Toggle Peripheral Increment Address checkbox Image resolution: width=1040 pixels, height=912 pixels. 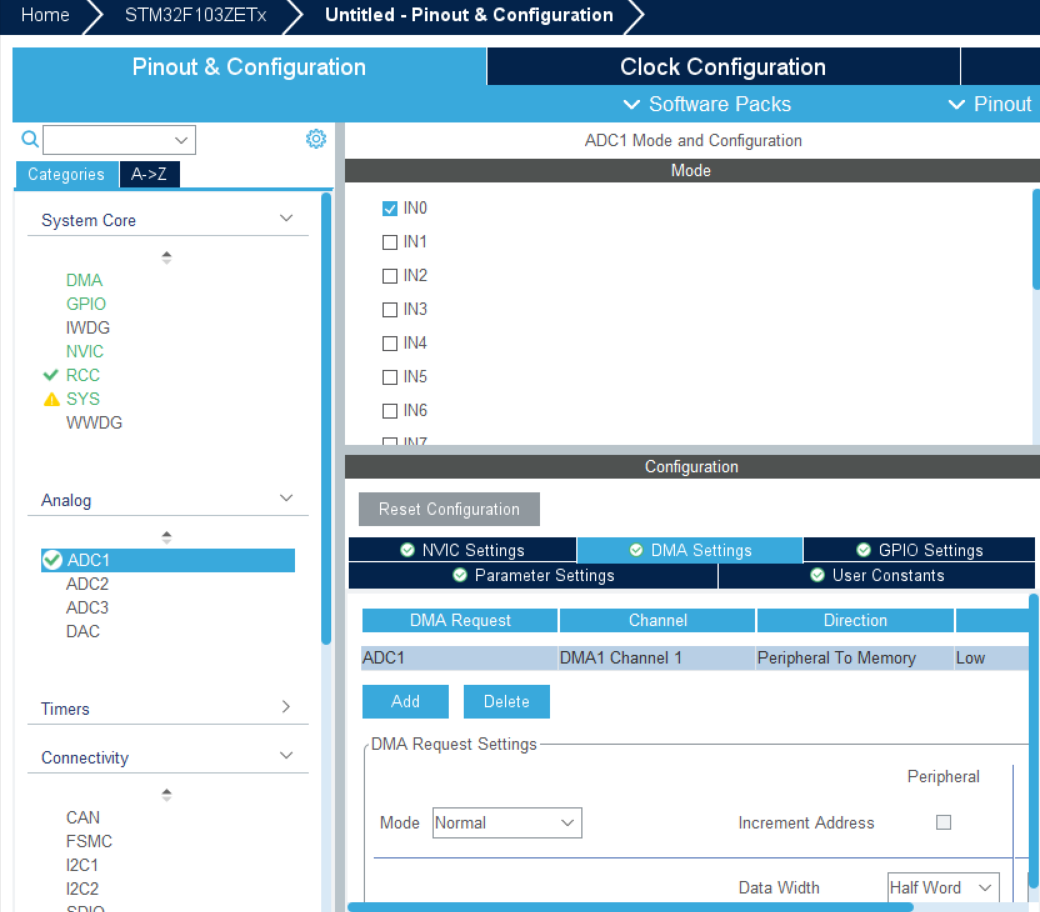[943, 822]
